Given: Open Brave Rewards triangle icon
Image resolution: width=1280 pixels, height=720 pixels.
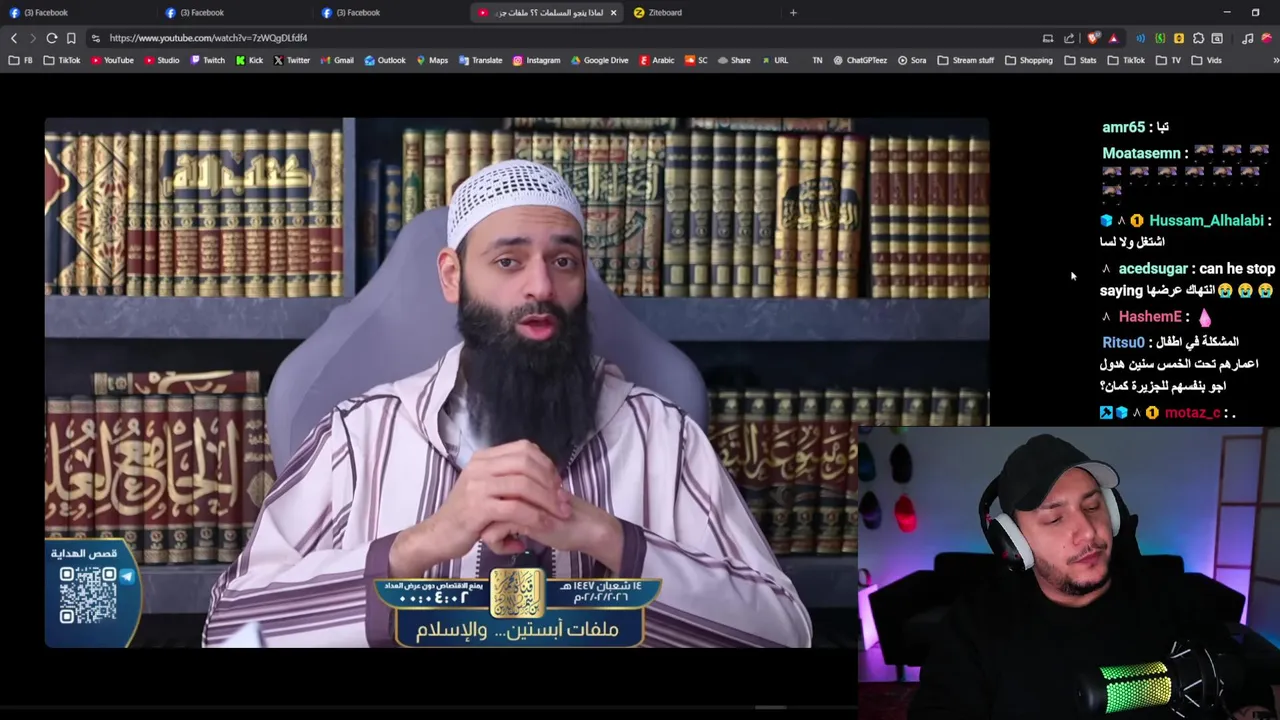Looking at the screenshot, I should [1113, 38].
